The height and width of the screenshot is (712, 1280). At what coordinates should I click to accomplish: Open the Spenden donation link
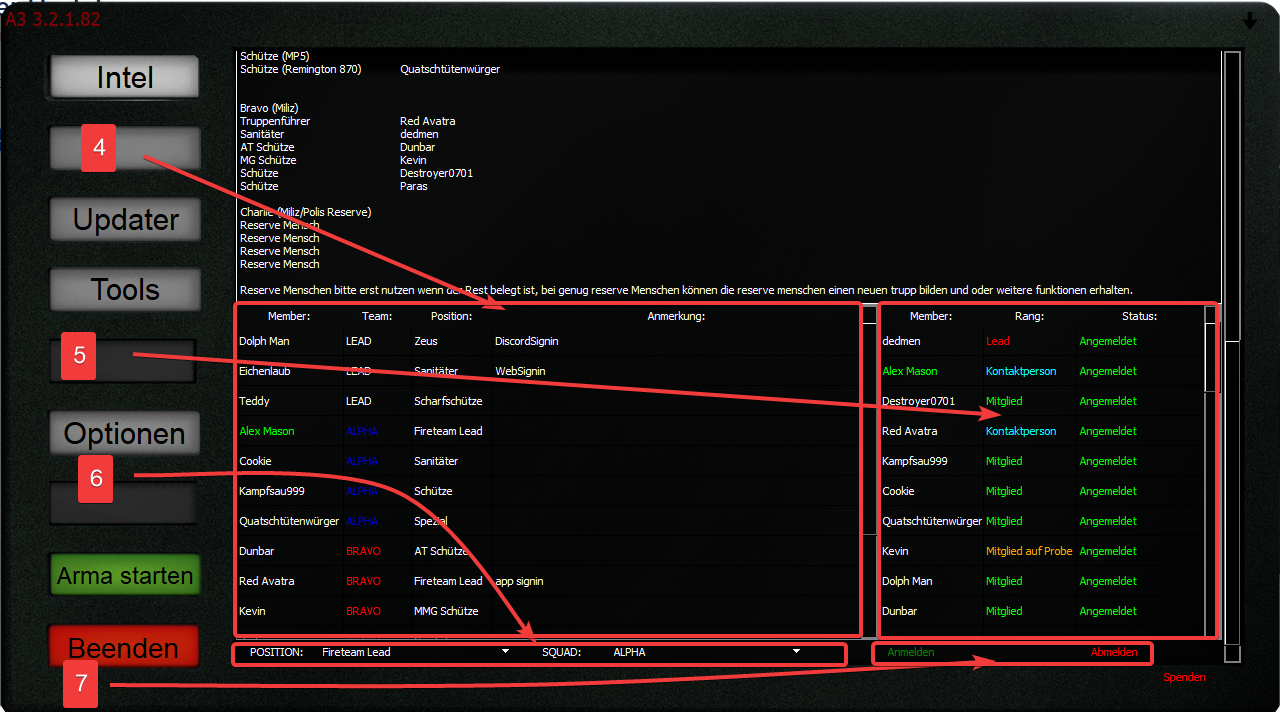(x=1184, y=677)
